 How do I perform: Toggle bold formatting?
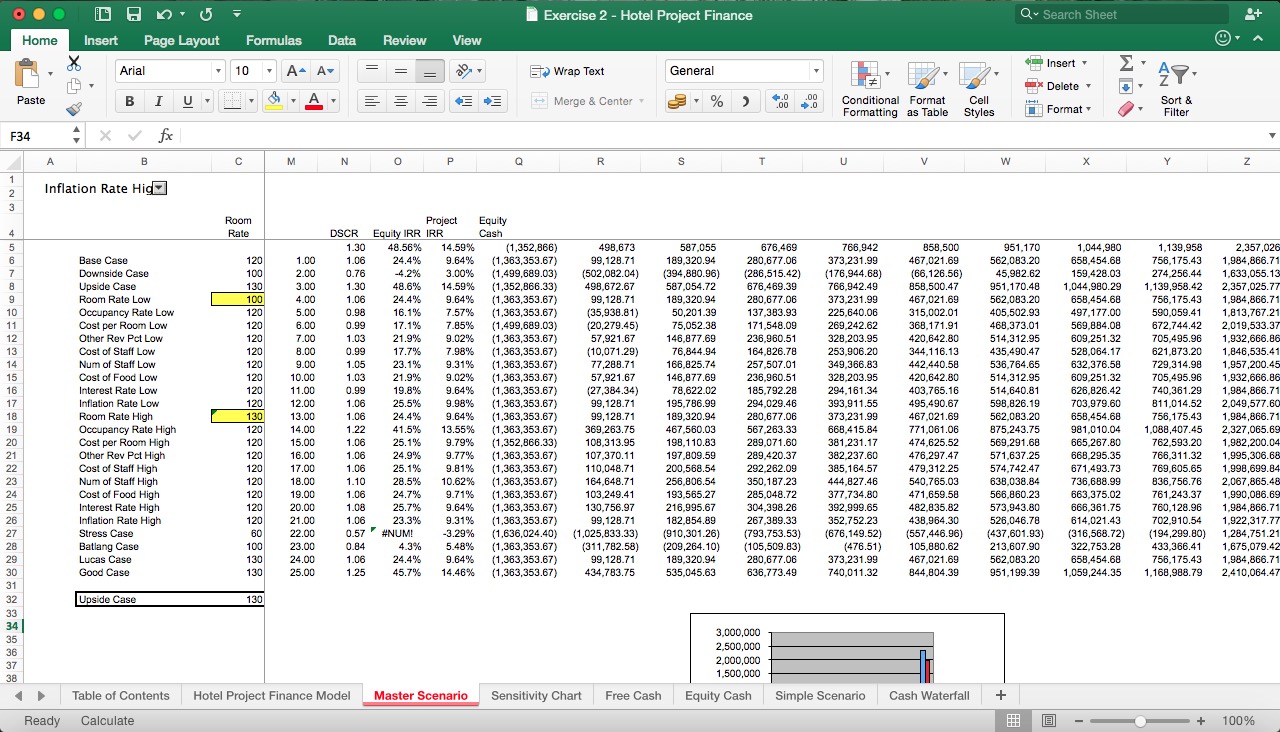point(129,100)
